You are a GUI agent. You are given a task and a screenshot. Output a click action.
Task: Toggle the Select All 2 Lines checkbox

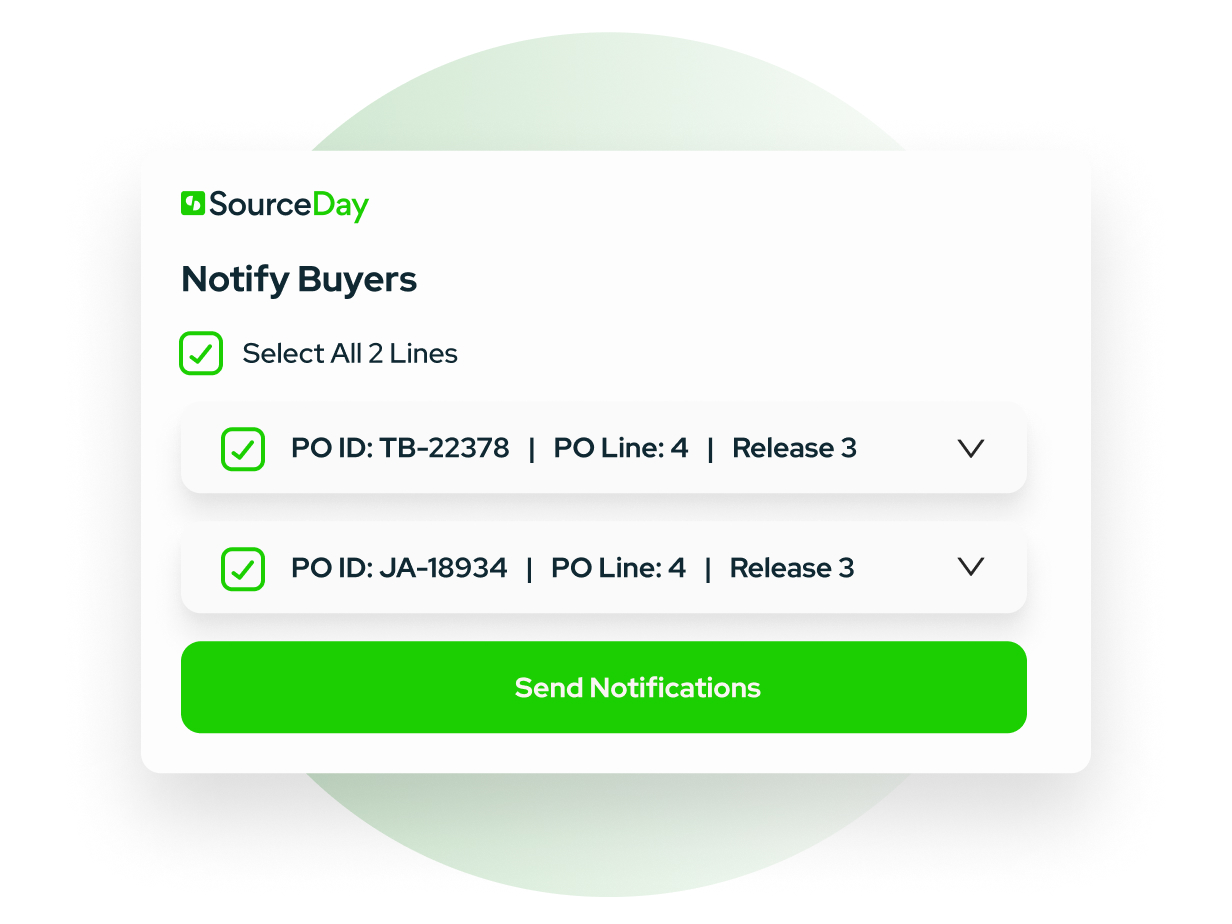coord(201,354)
